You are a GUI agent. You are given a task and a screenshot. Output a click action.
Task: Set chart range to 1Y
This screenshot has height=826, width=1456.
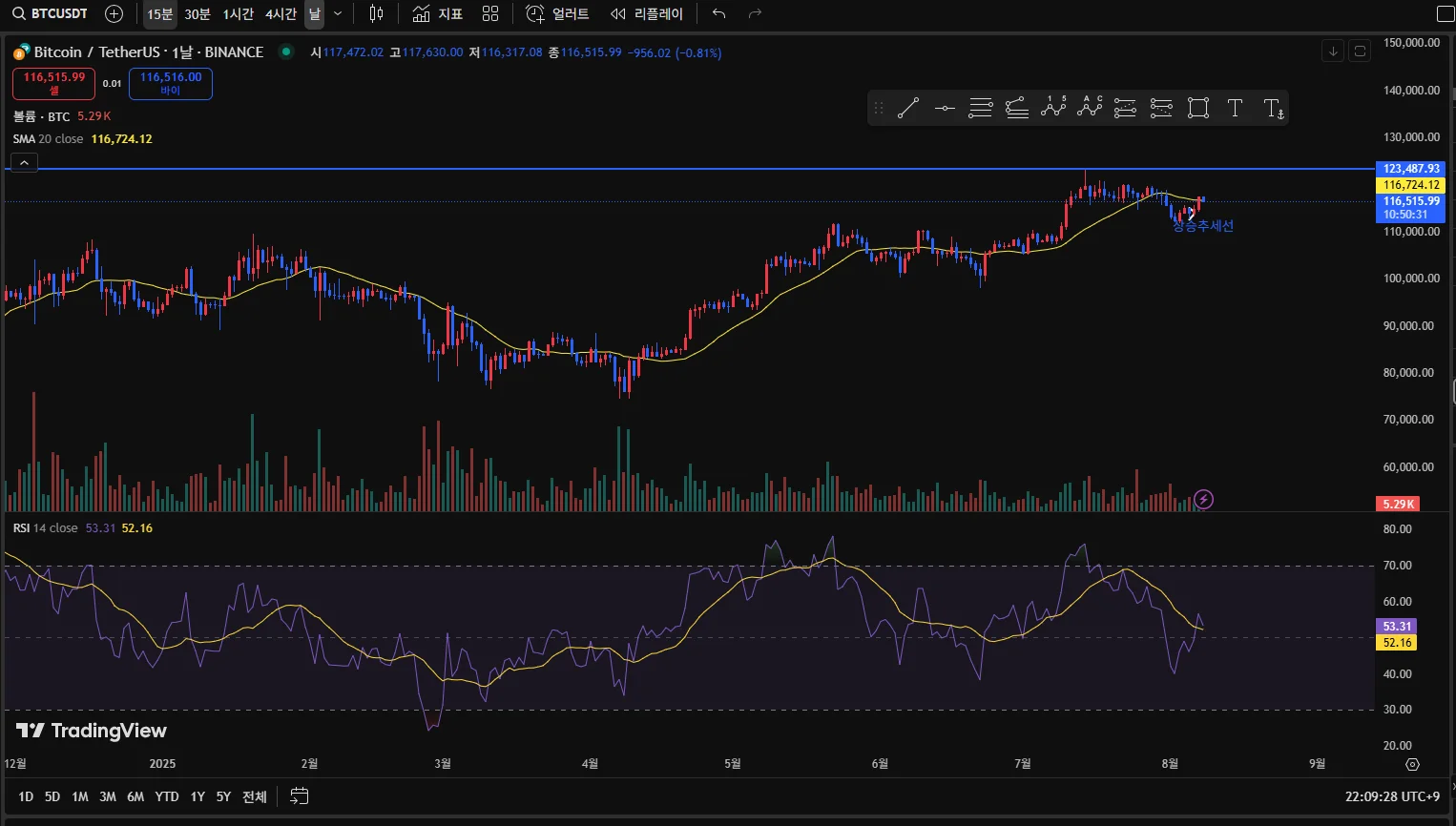[198, 796]
